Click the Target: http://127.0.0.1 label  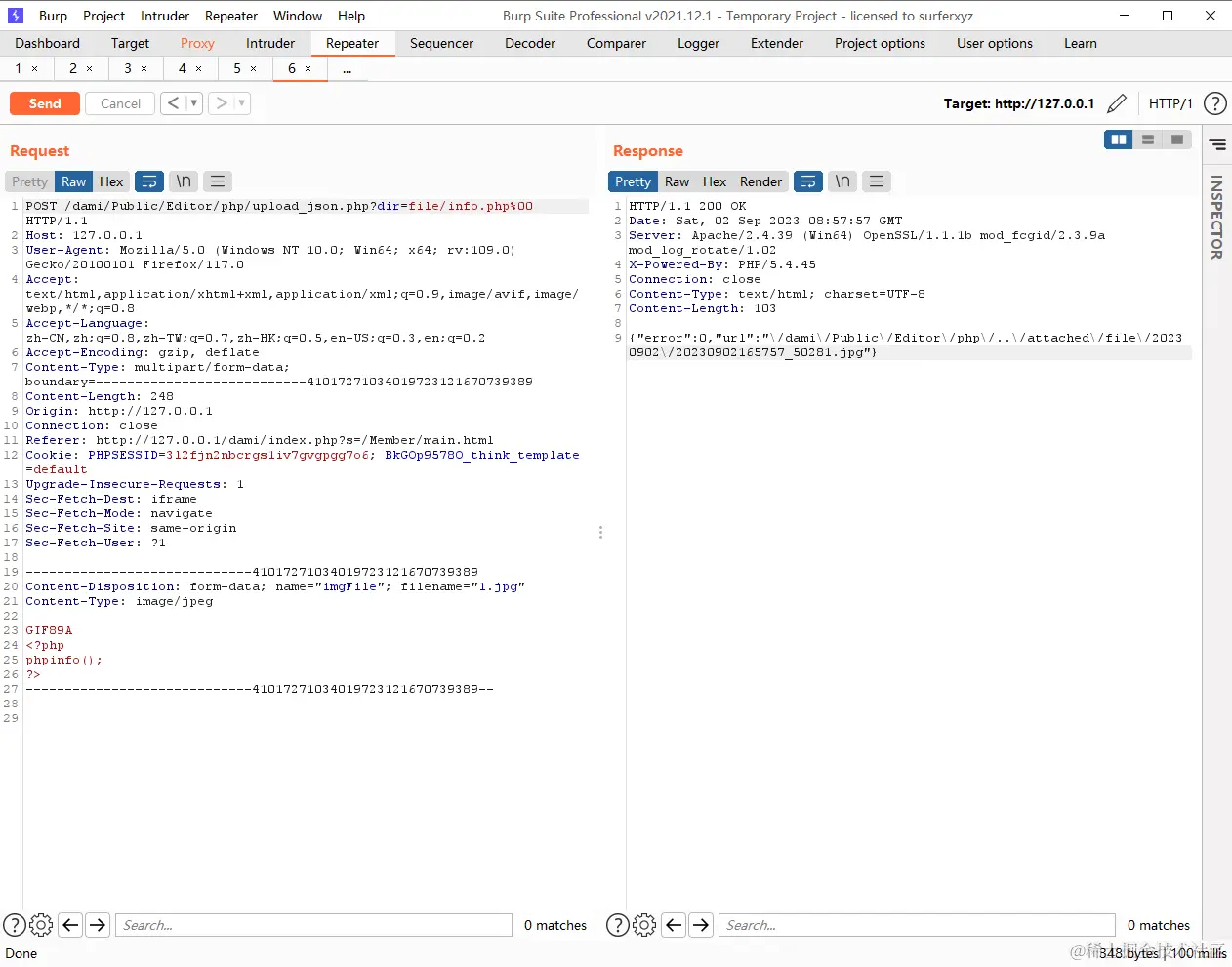[1018, 103]
